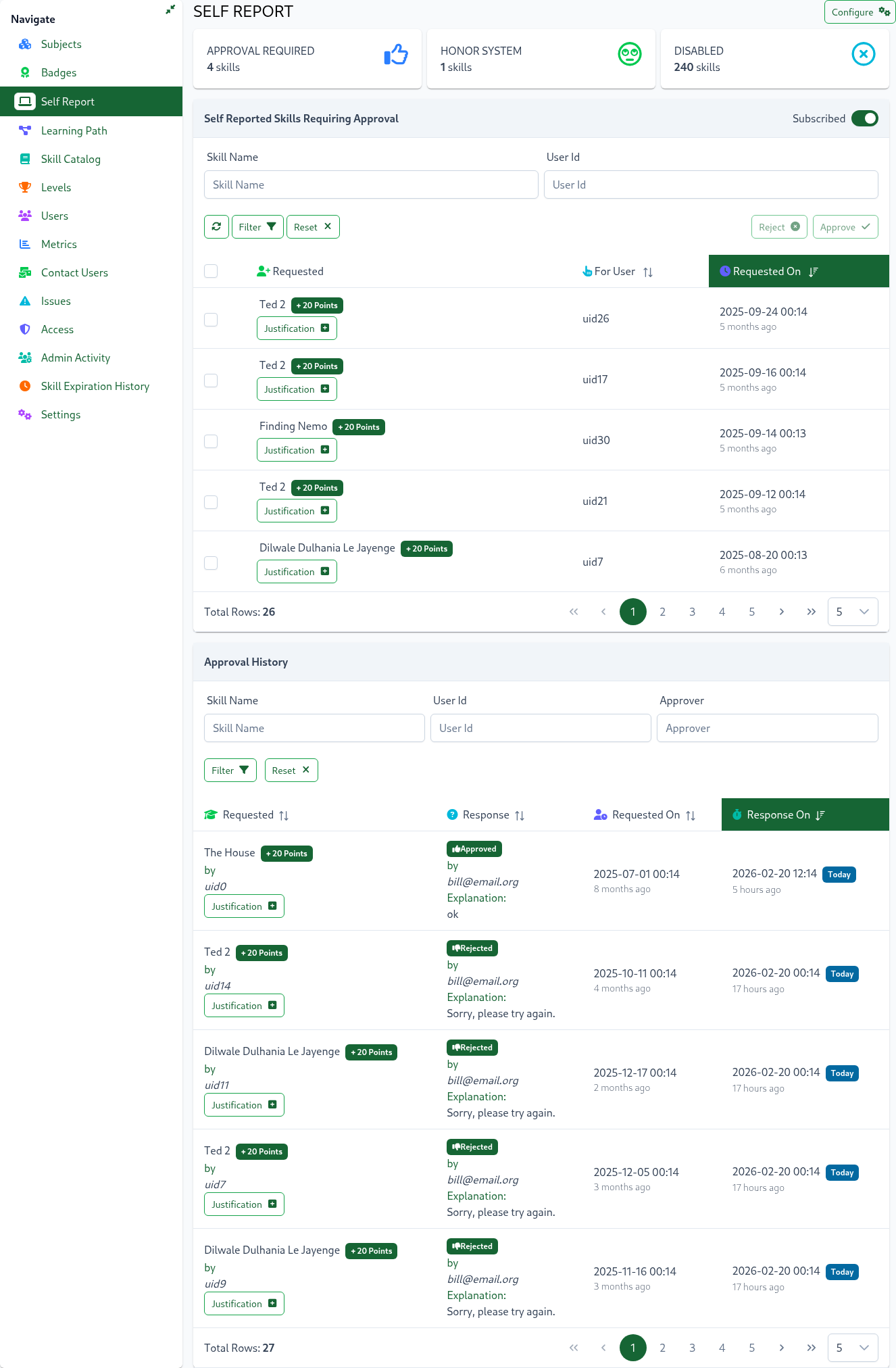Click Reset in approval-required section
The height and width of the screenshot is (1368, 896).
tap(313, 227)
